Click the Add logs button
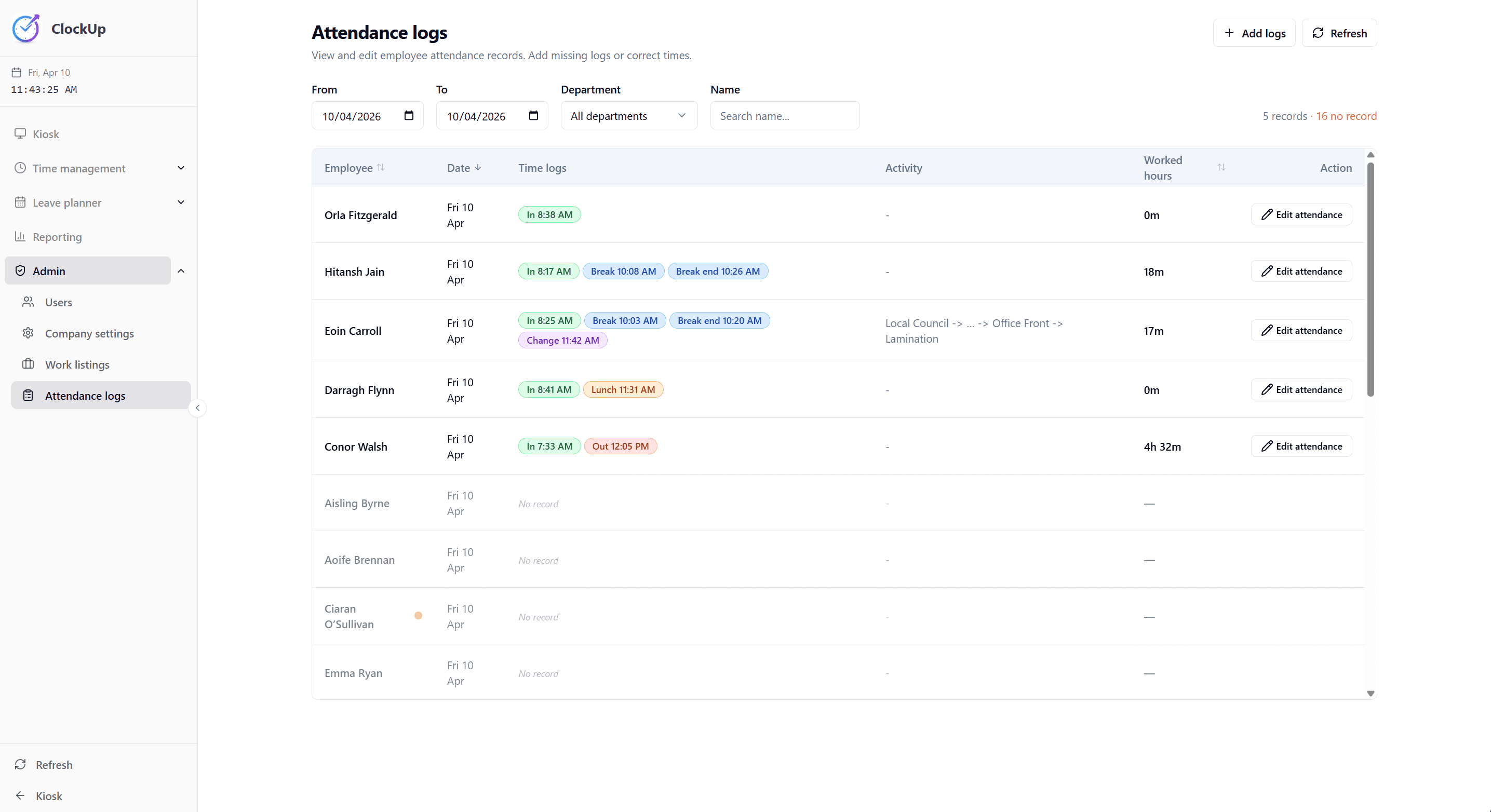Screen dimensions: 1491x812 1254,33
